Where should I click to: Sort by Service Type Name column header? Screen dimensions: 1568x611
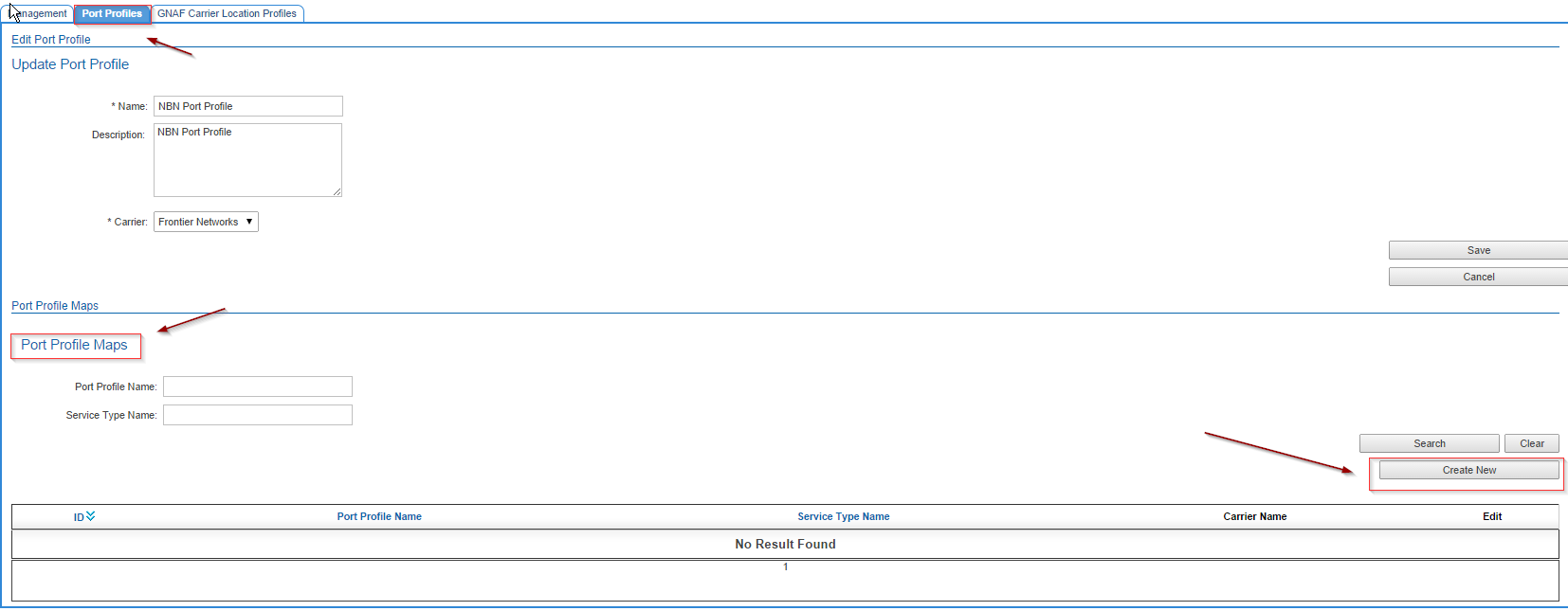(x=843, y=516)
